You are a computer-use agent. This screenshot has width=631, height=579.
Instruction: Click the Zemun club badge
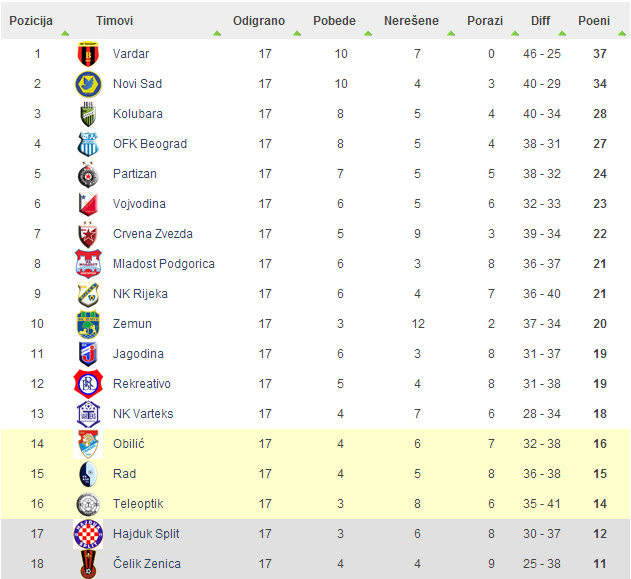(x=88, y=324)
